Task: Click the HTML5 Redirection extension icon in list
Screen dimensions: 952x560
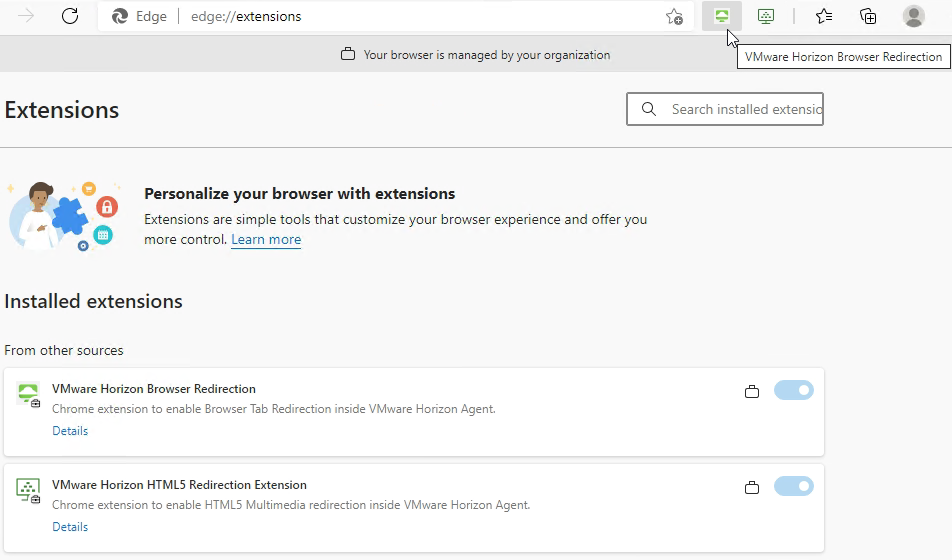Action: pyautogui.click(x=28, y=491)
